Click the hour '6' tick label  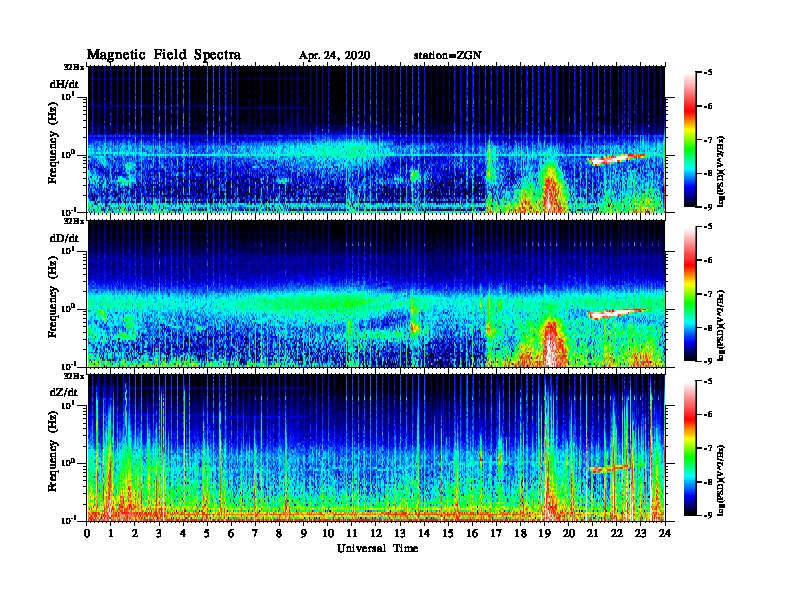pos(231,533)
